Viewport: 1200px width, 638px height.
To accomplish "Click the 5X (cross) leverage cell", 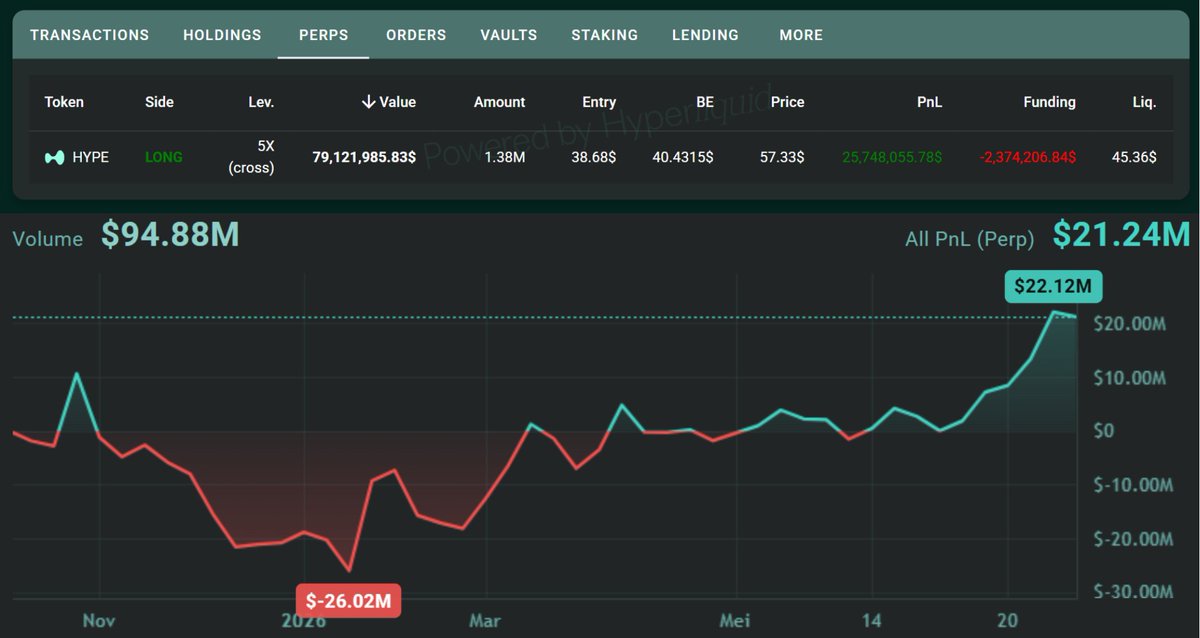I will pyautogui.click(x=252, y=157).
